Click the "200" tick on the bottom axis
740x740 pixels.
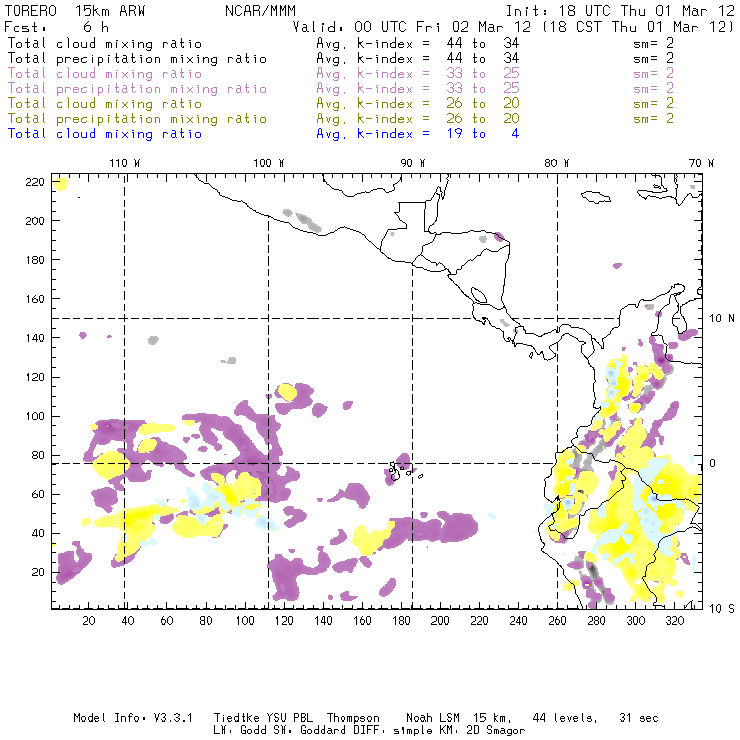click(x=439, y=621)
